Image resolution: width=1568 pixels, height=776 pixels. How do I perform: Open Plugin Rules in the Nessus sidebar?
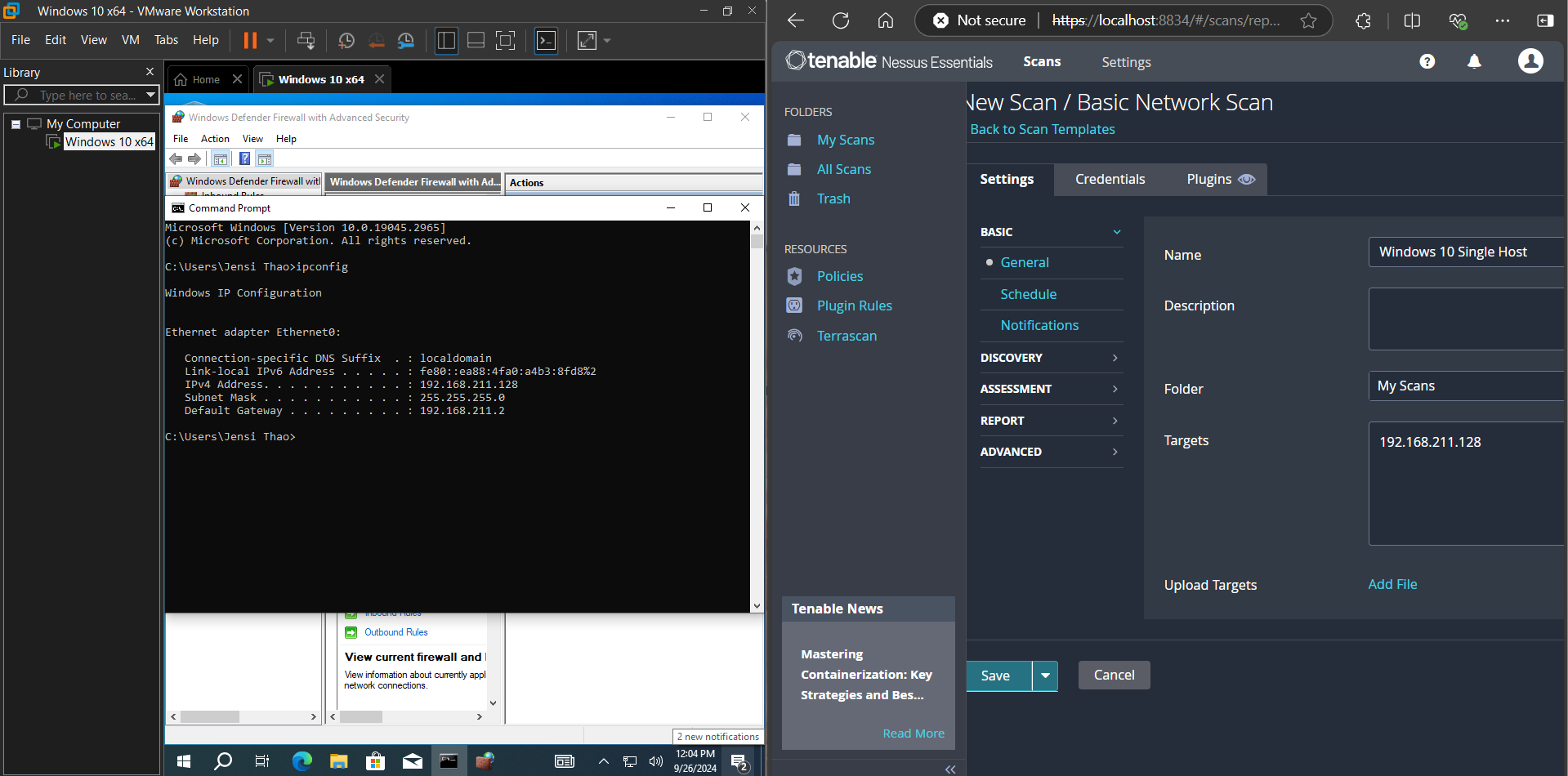[x=855, y=305]
